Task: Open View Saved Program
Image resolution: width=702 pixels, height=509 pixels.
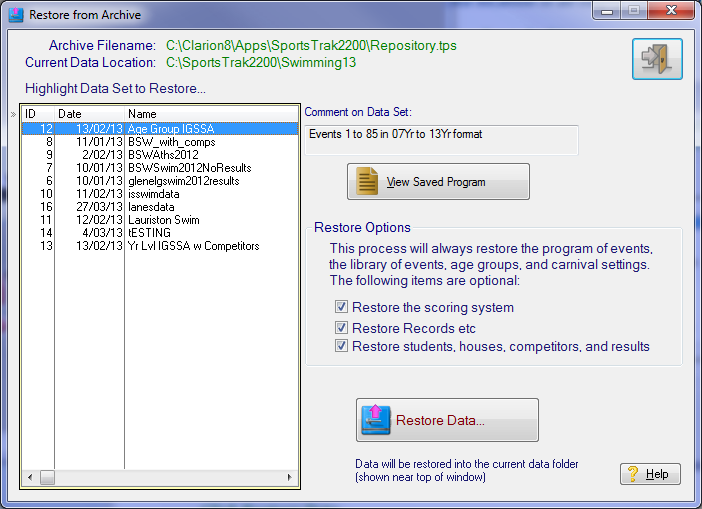Action: point(438,181)
